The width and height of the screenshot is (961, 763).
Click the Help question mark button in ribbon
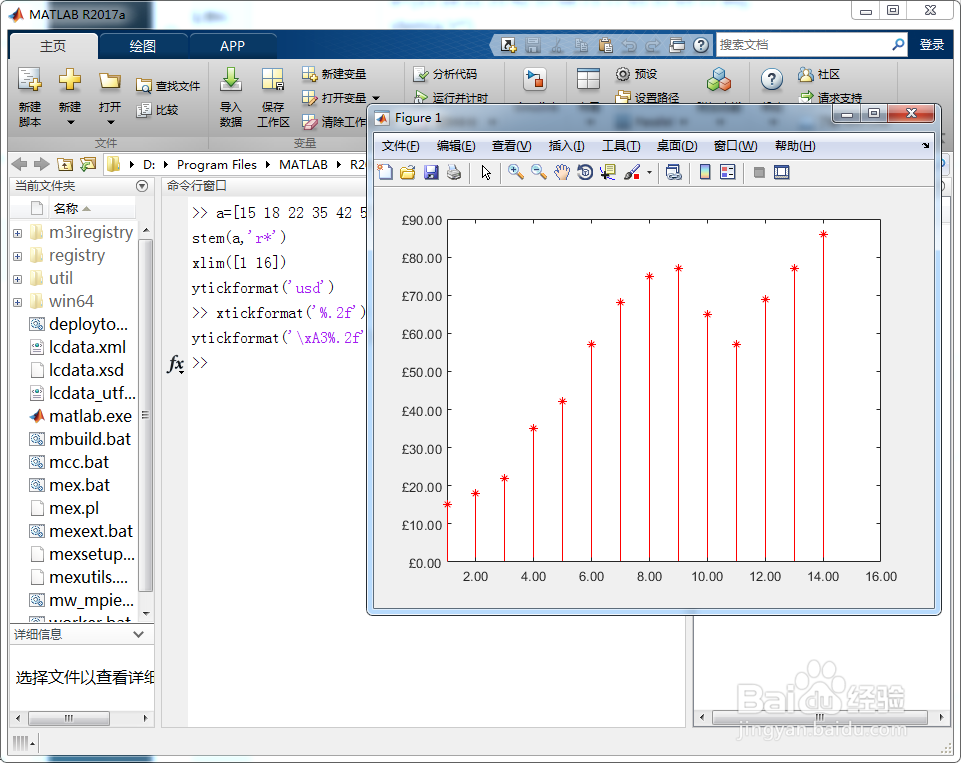coord(772,80)
